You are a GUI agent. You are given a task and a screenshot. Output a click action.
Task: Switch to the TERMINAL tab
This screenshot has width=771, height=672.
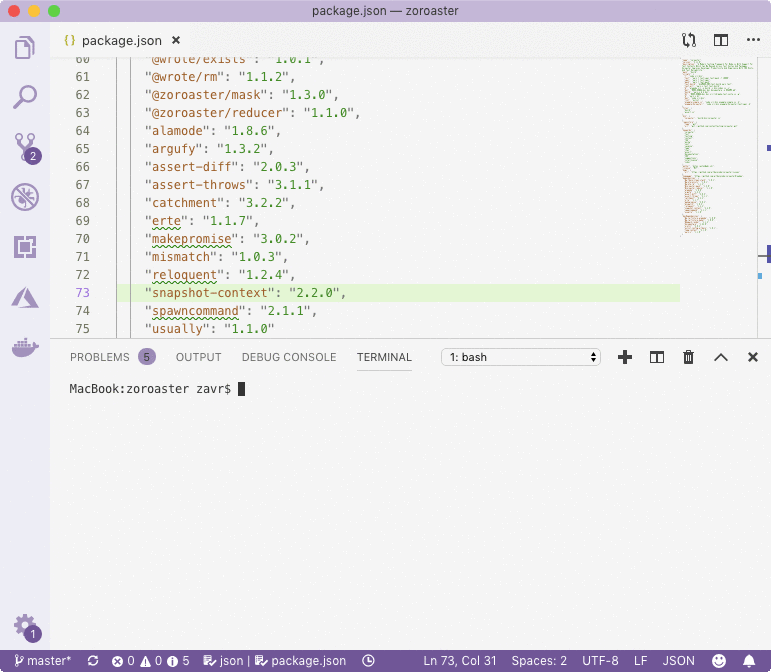pos(384,357)
